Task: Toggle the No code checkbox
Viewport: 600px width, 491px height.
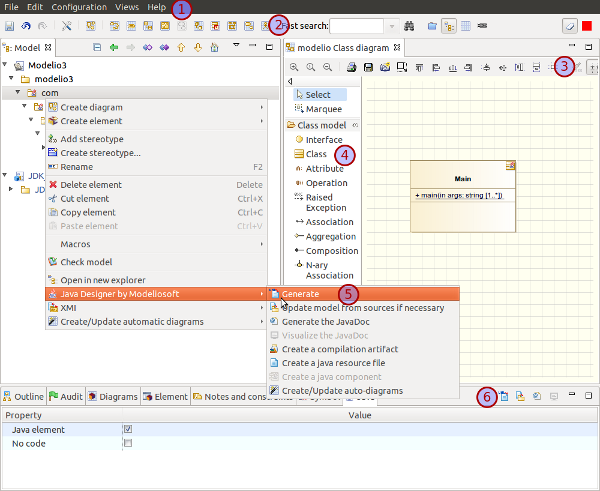Action: click(x=128, y=443)
